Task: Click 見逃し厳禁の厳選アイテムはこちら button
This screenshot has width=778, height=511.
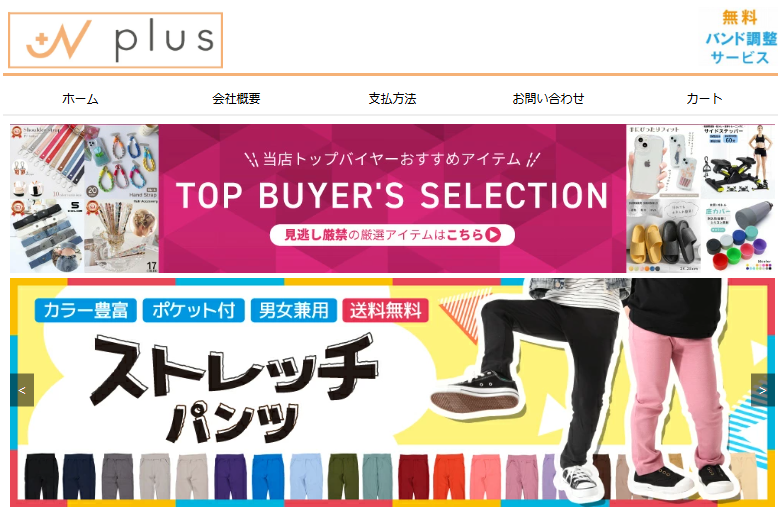Action: click(392, 235)
